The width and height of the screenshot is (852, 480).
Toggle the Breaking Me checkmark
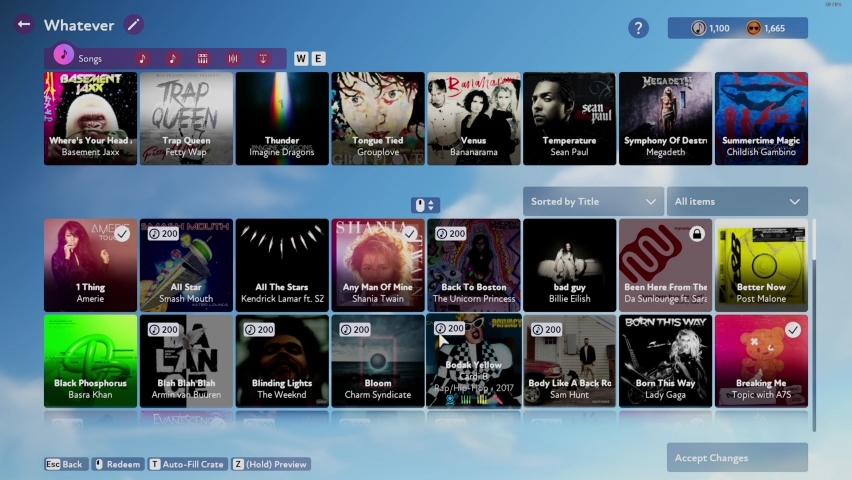click(x=793, y=329)
